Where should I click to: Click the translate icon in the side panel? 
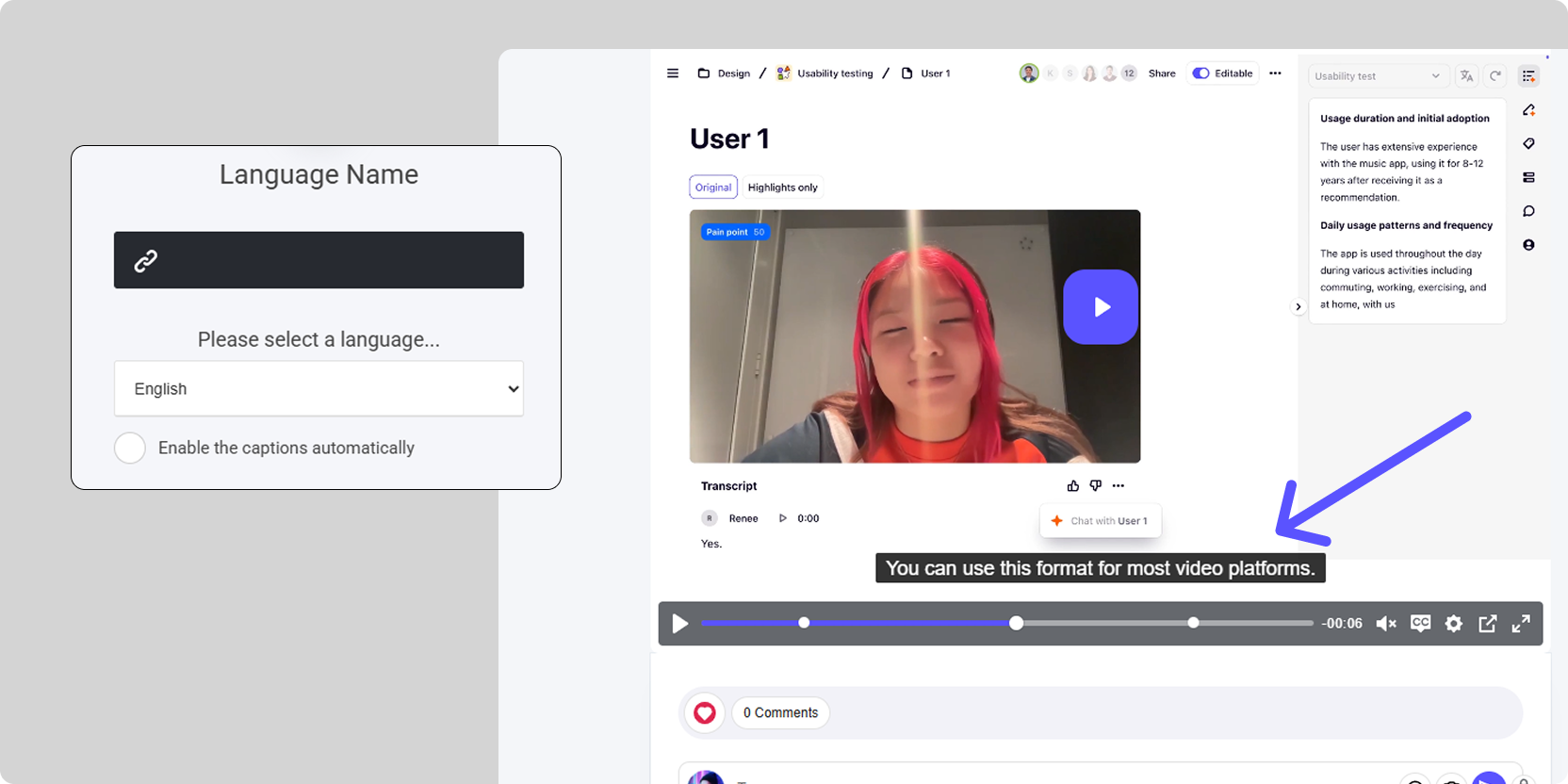tap(1466, 76)
